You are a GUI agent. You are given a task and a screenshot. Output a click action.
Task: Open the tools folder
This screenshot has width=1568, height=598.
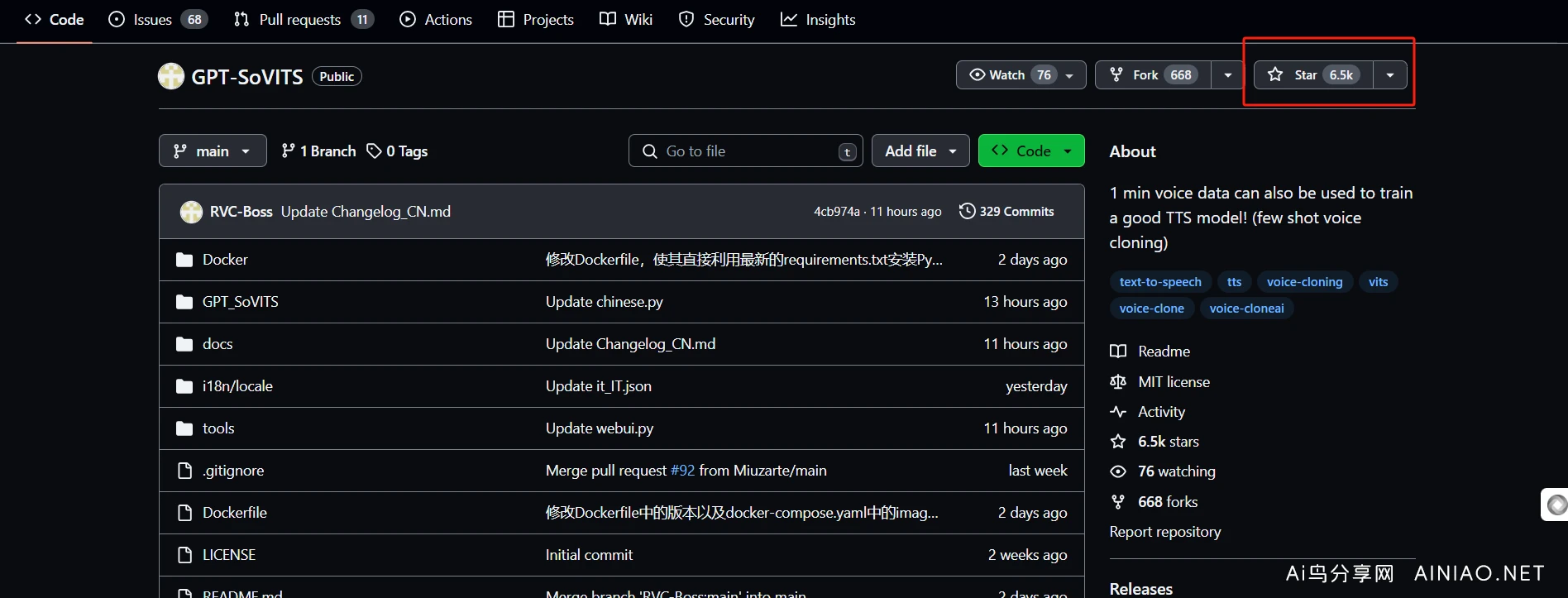click(x=218, y=428)
